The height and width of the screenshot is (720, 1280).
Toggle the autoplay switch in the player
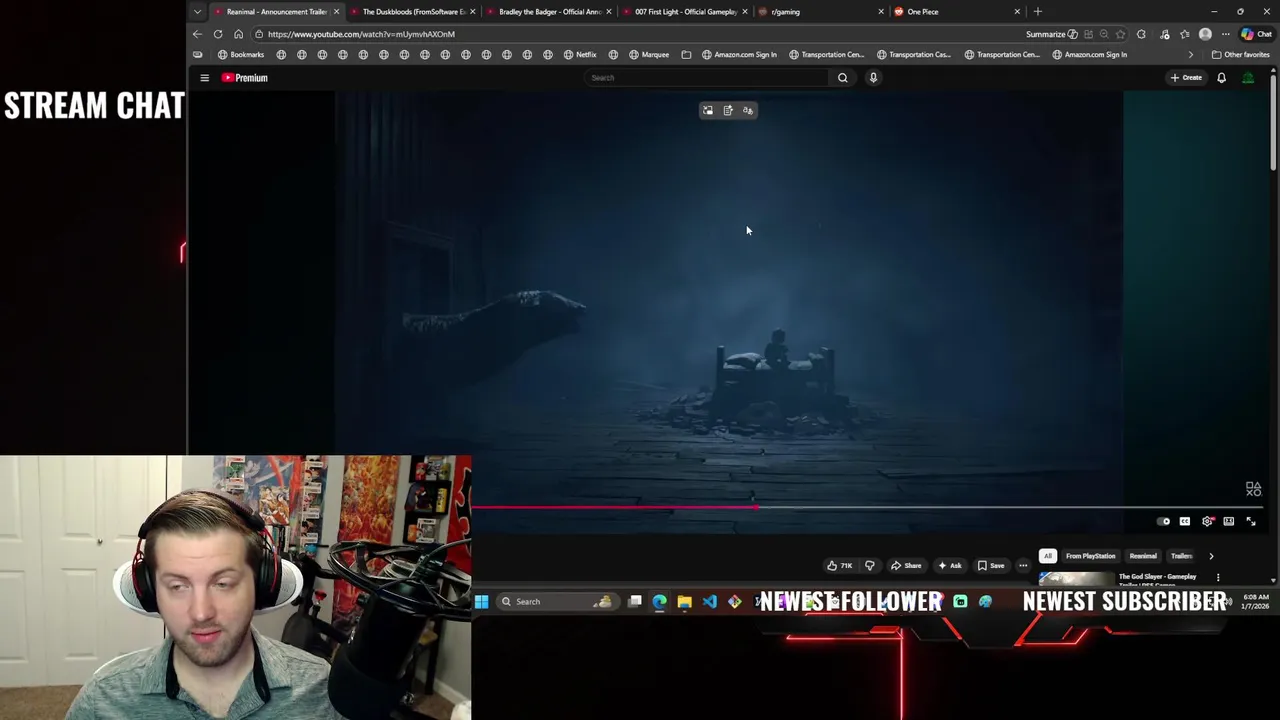click(x=1163, y=521)
